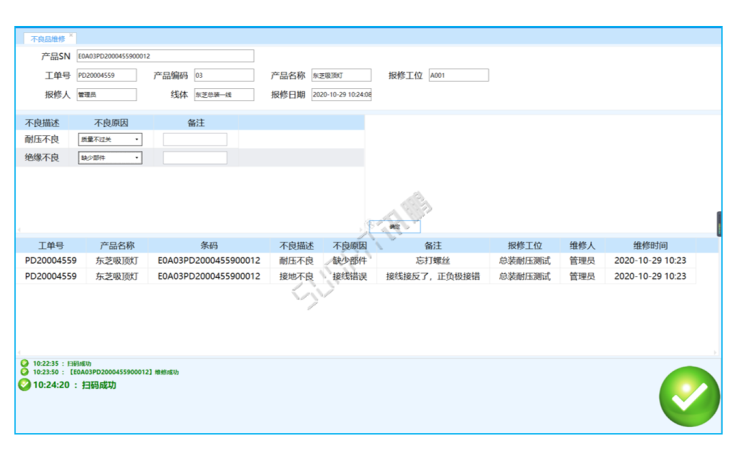This screenshot has height=455, width=750.
Task: Click the check icon beside 10:22:35 log entry
Action: [24, 364]
